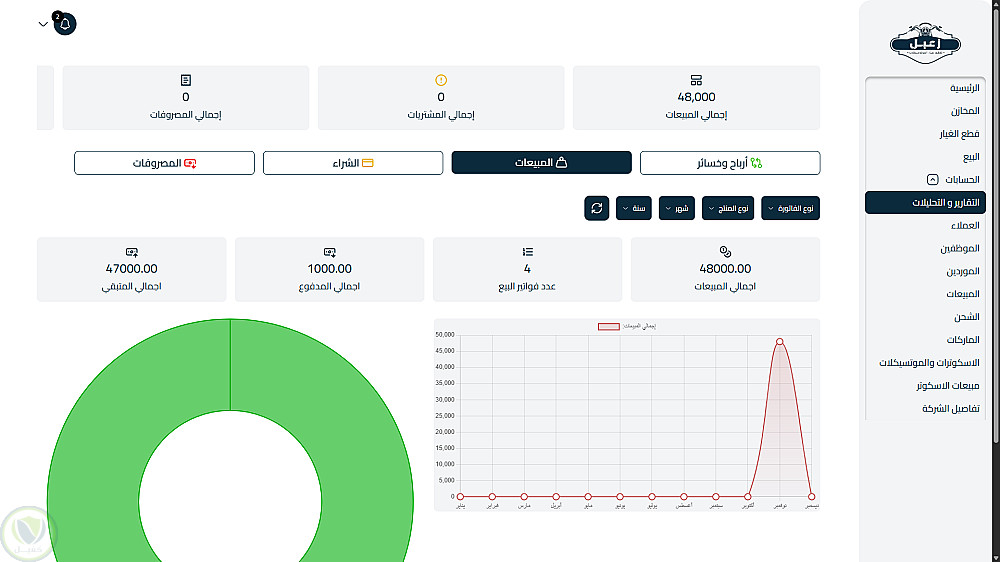Click the November peak chart data point
The width and height of the screenshot is (1000, 562).
point(779,342)
